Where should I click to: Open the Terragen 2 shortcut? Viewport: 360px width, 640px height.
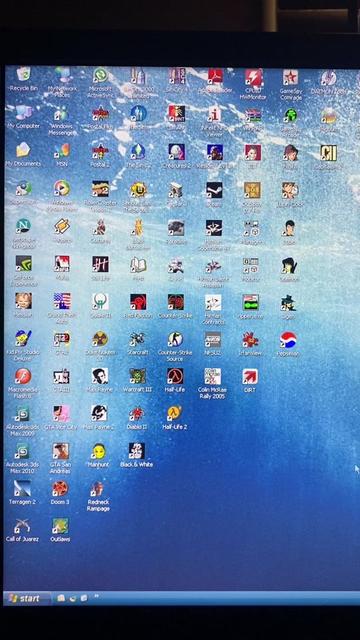point(22,488)
